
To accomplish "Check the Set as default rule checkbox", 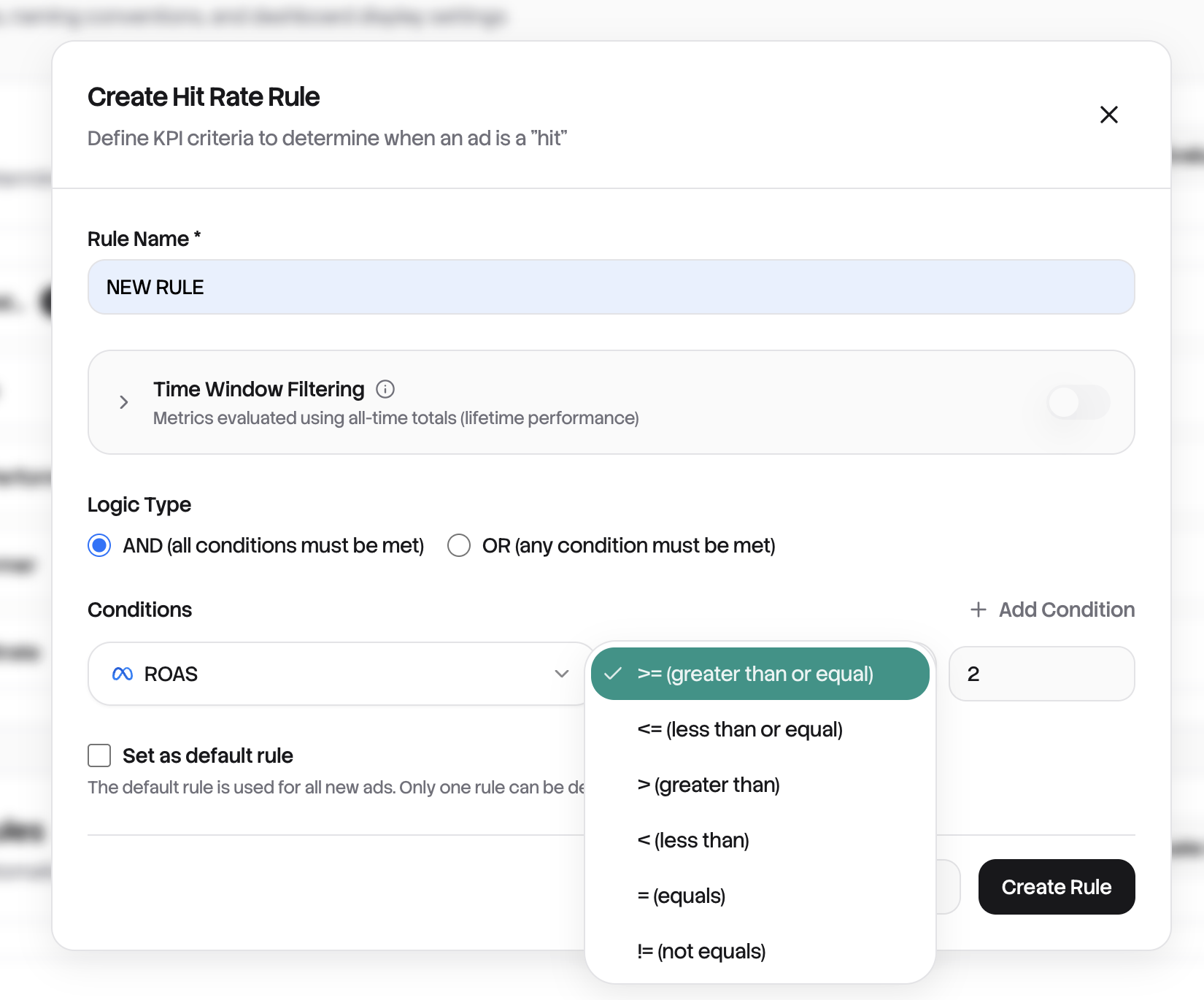I will pos(99,755).
